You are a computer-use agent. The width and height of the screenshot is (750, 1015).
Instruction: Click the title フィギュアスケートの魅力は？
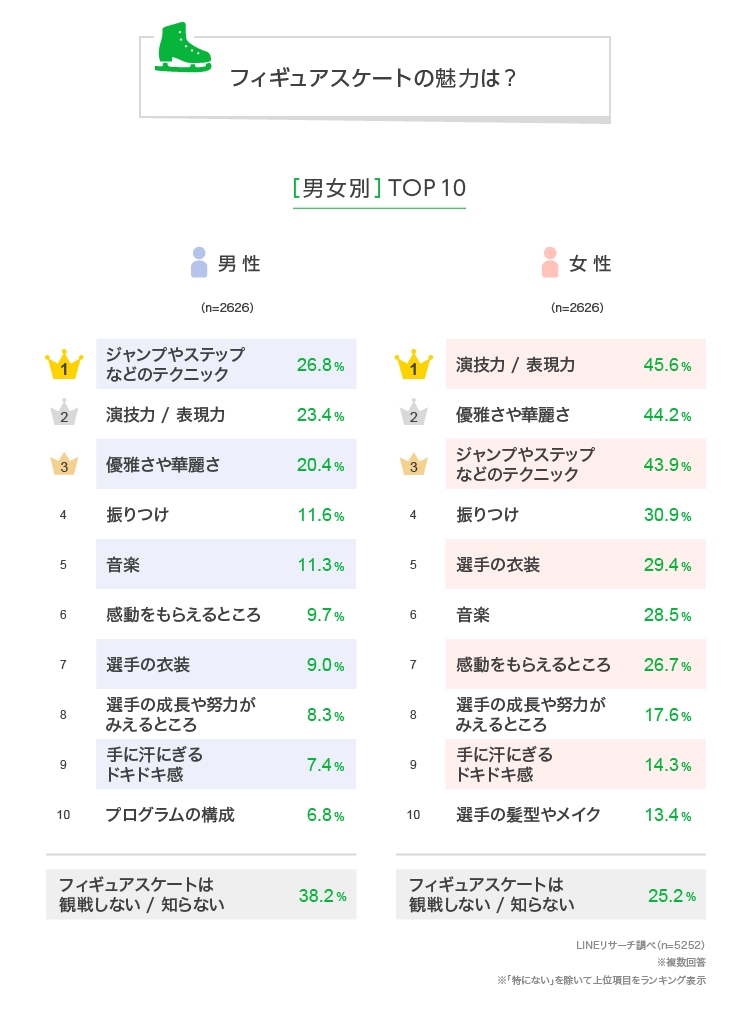point(372,78)
